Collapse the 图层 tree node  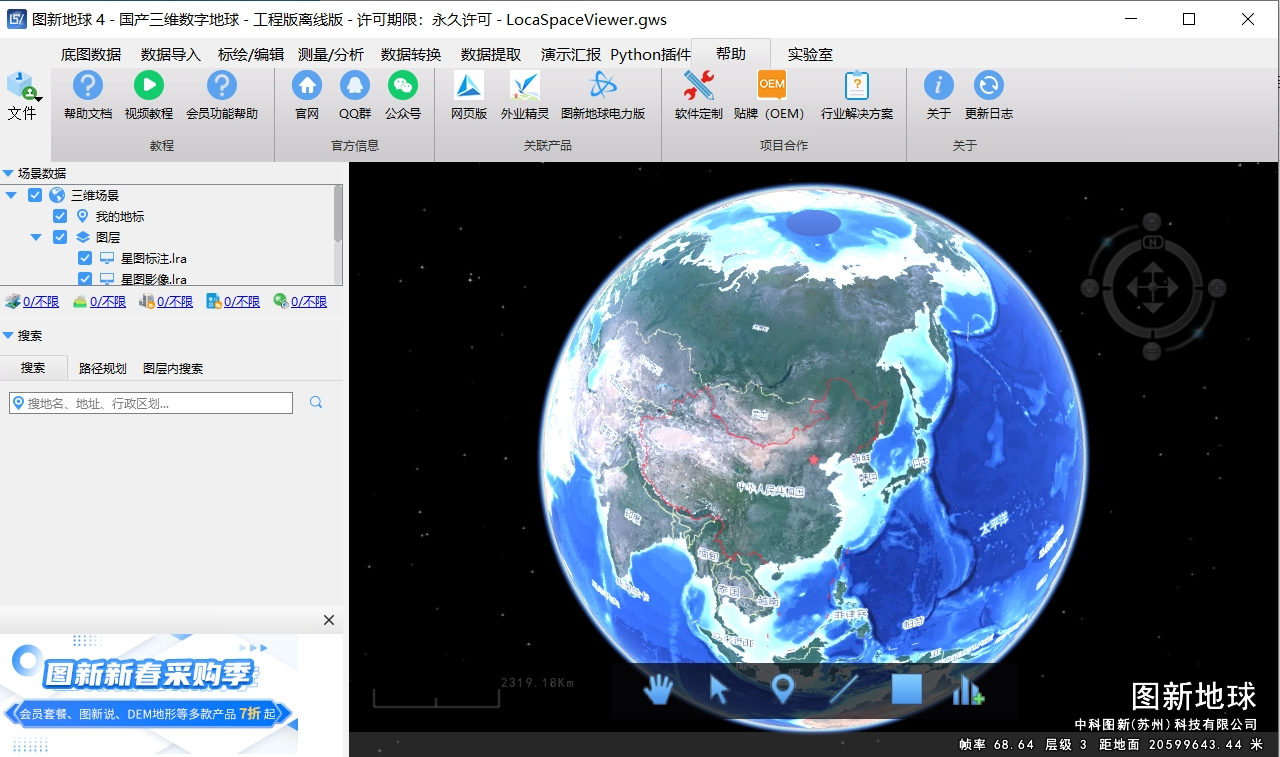36,237
